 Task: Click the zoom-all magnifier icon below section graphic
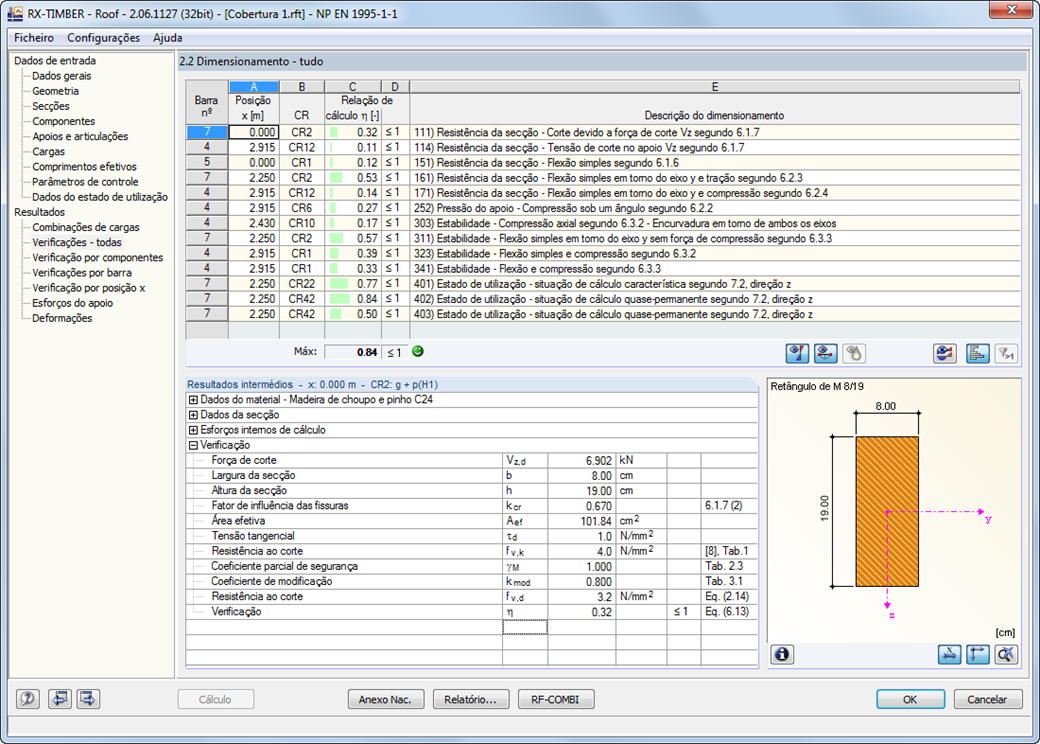click(x=1006, y=654)
